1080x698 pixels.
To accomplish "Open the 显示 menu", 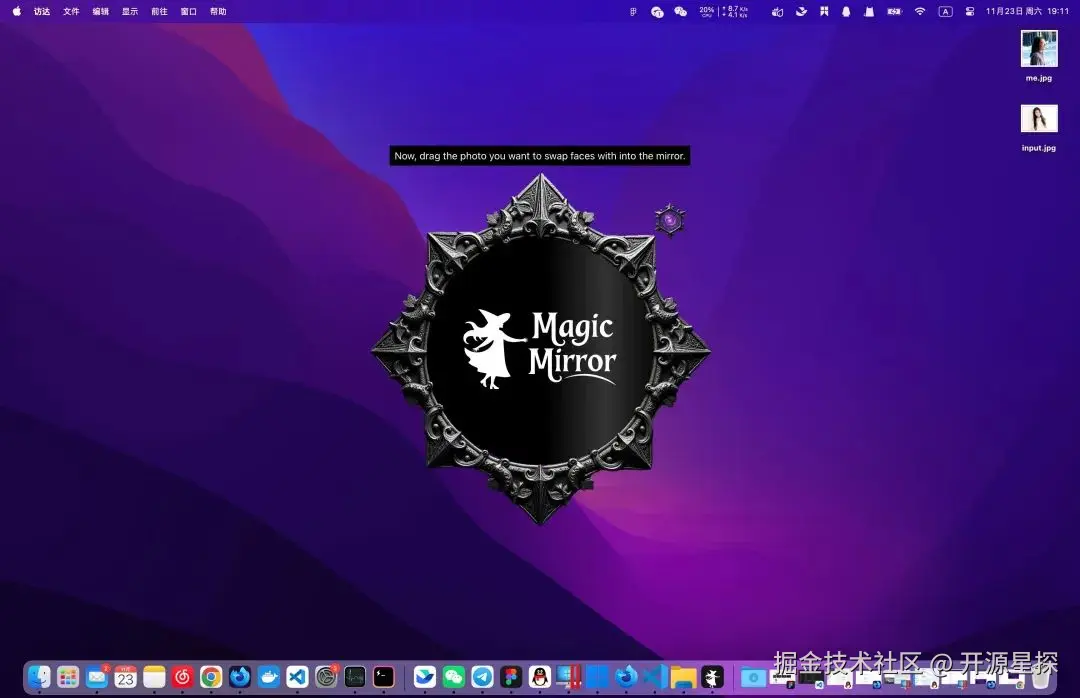I will (x=130, y=11).
